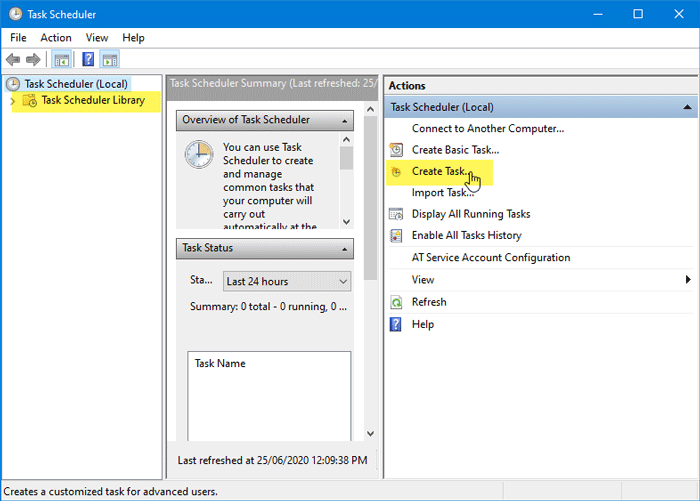Expand the Task Scheduler Library tree node
The height and width of the screenshot is (501, 700).
(12, 101)
